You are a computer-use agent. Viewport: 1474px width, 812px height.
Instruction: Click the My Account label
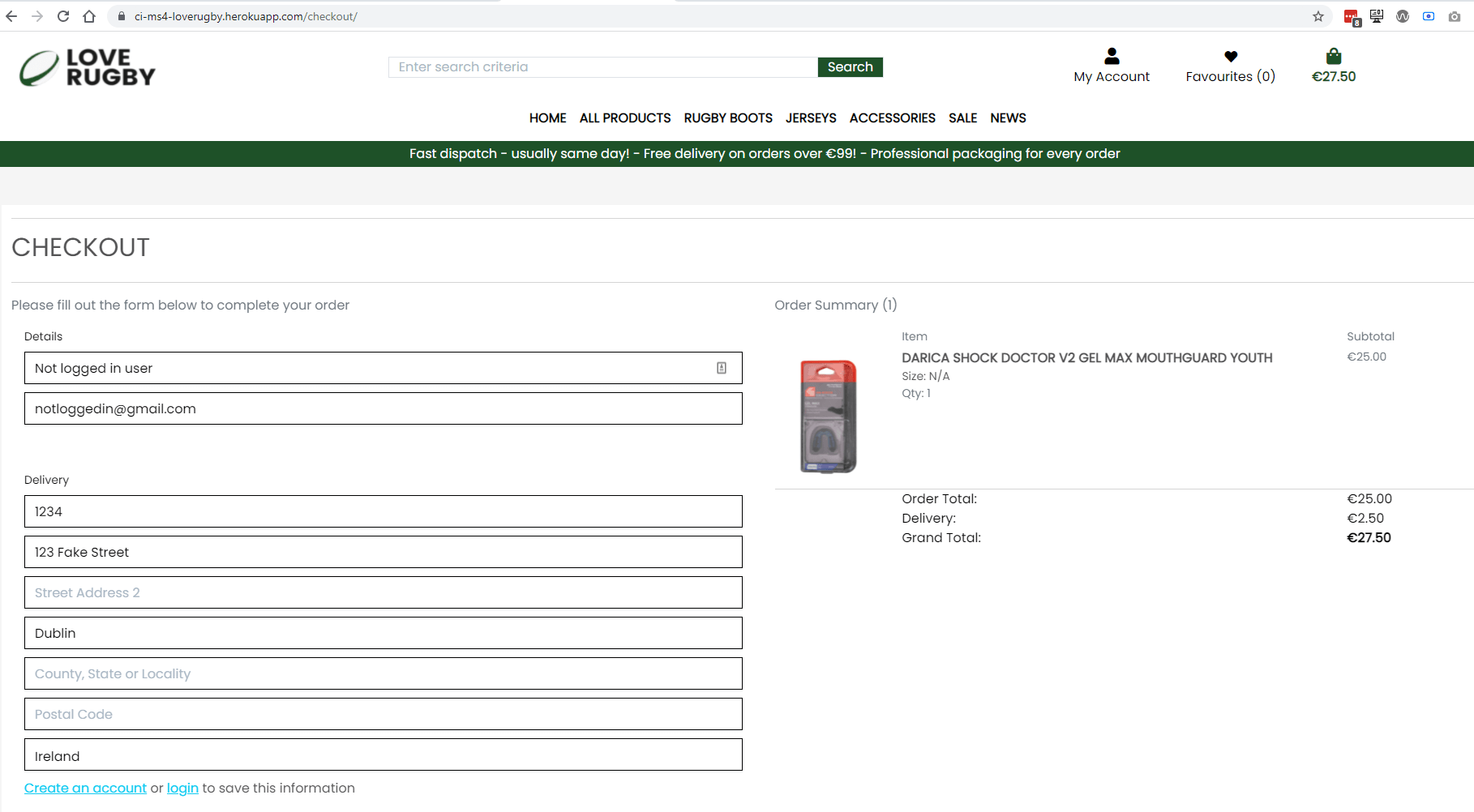pyautogui.click(x=1112, y=76)
